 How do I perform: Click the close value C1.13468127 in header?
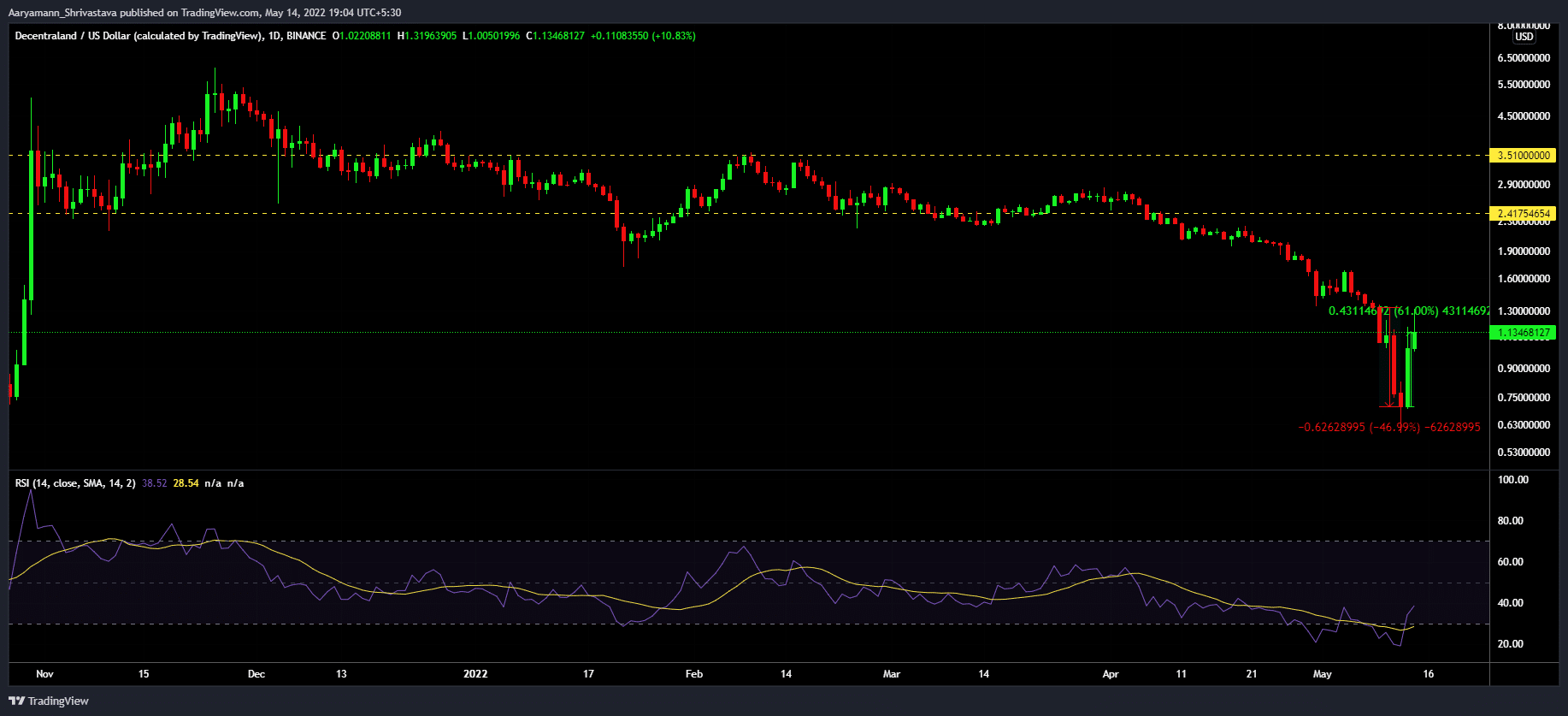pos(555,36)
